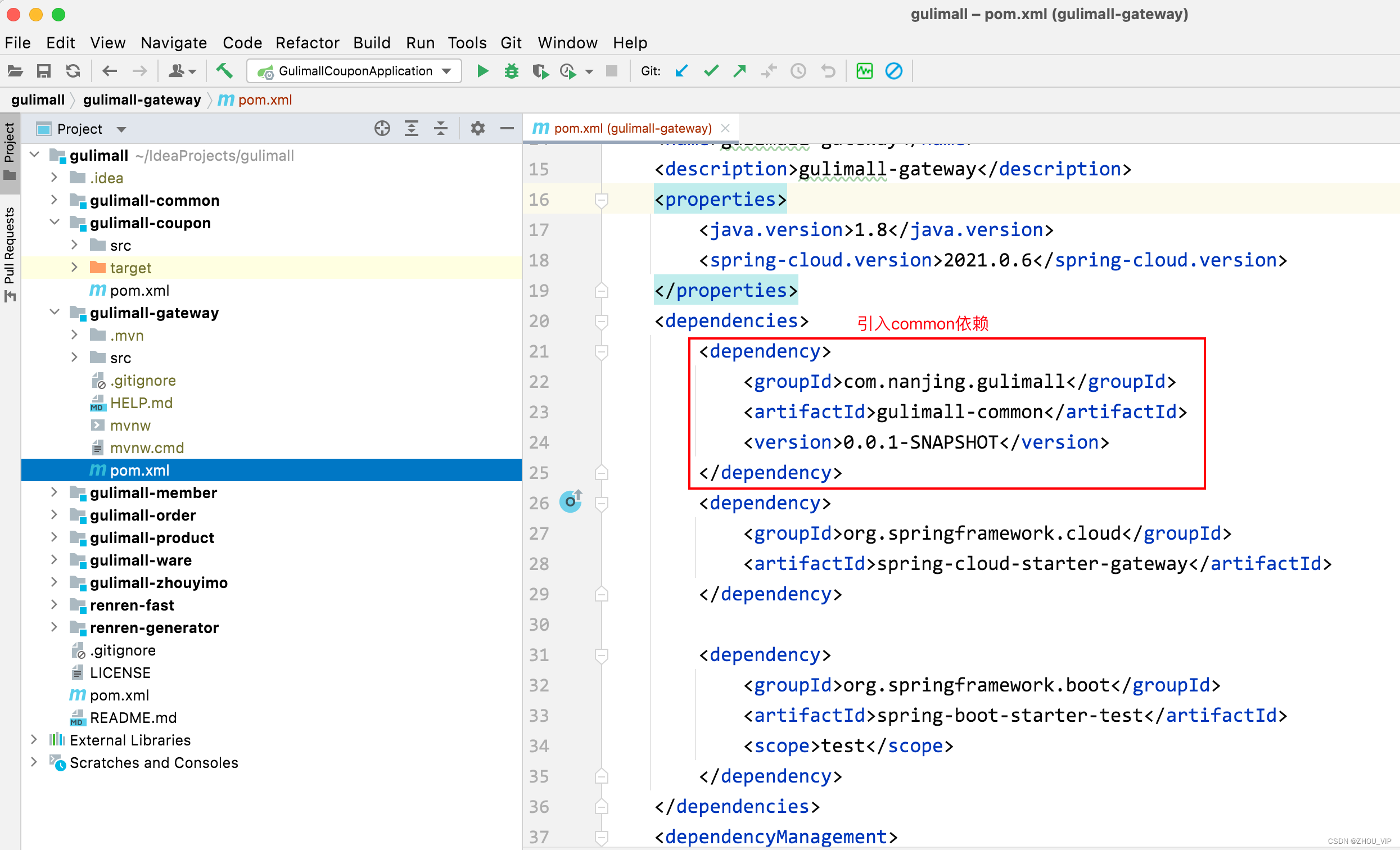Open the GulimallCouponApplication run configuration dropdown
Screen dimensions: 1400x850
point(354,71)
